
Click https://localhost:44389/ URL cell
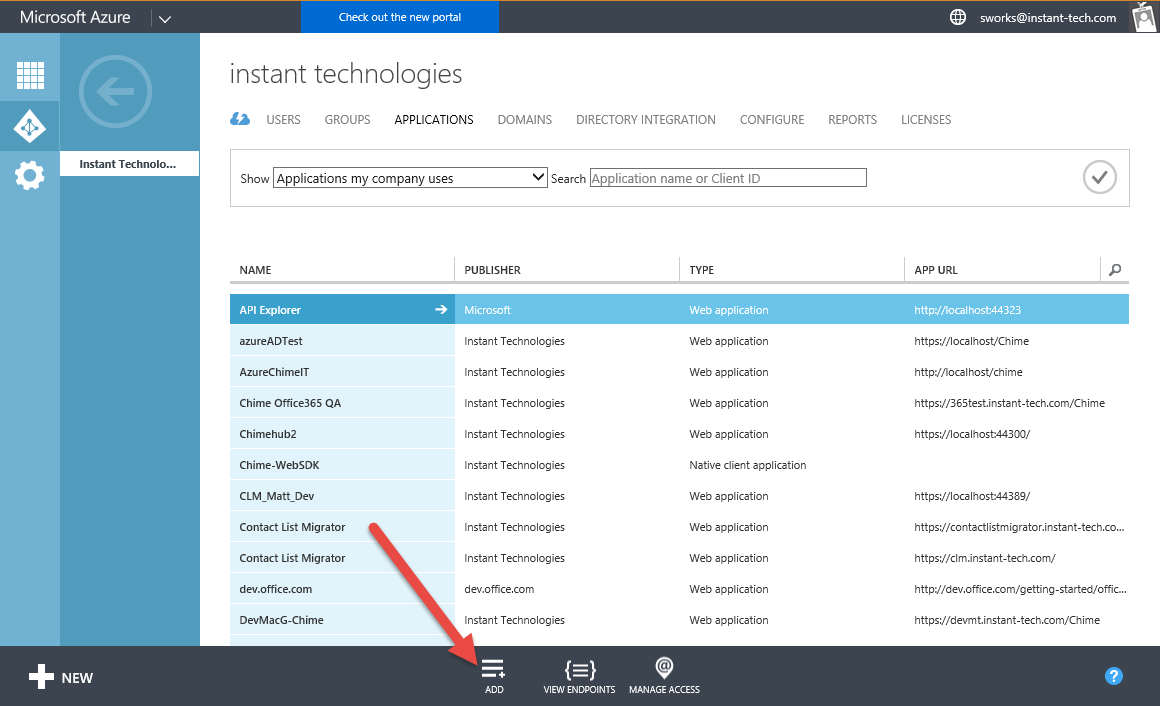[x=972, y=497]
